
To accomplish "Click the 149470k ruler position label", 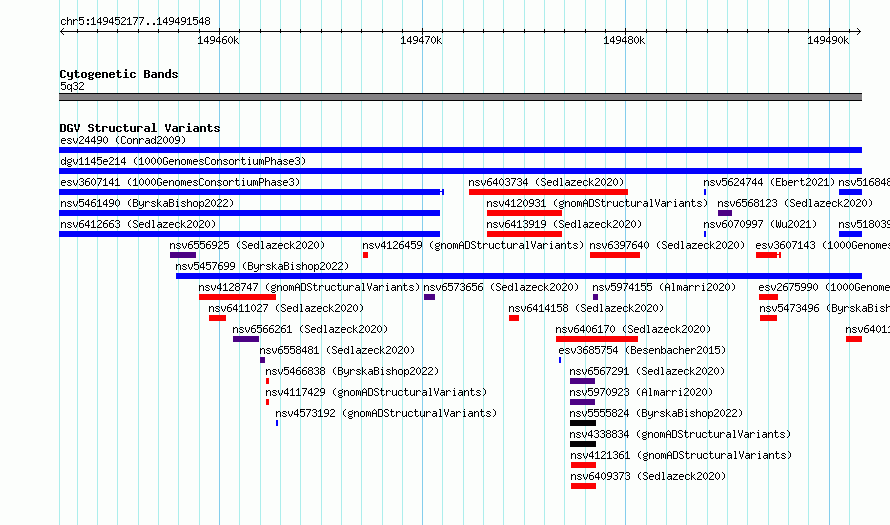I will pos(421,40).
